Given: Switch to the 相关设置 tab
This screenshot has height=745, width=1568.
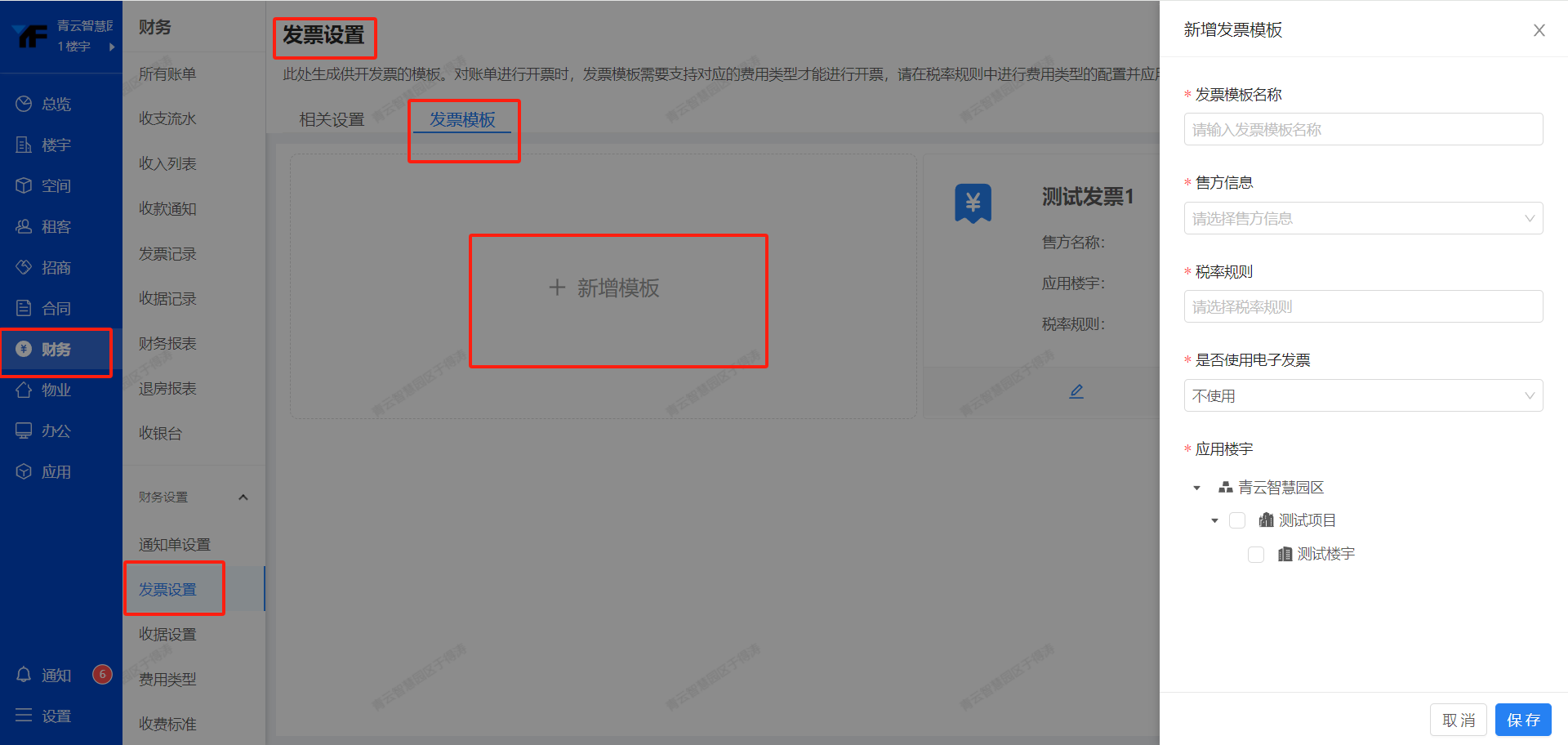Looking at the screenshot, I should coord(332,119).
